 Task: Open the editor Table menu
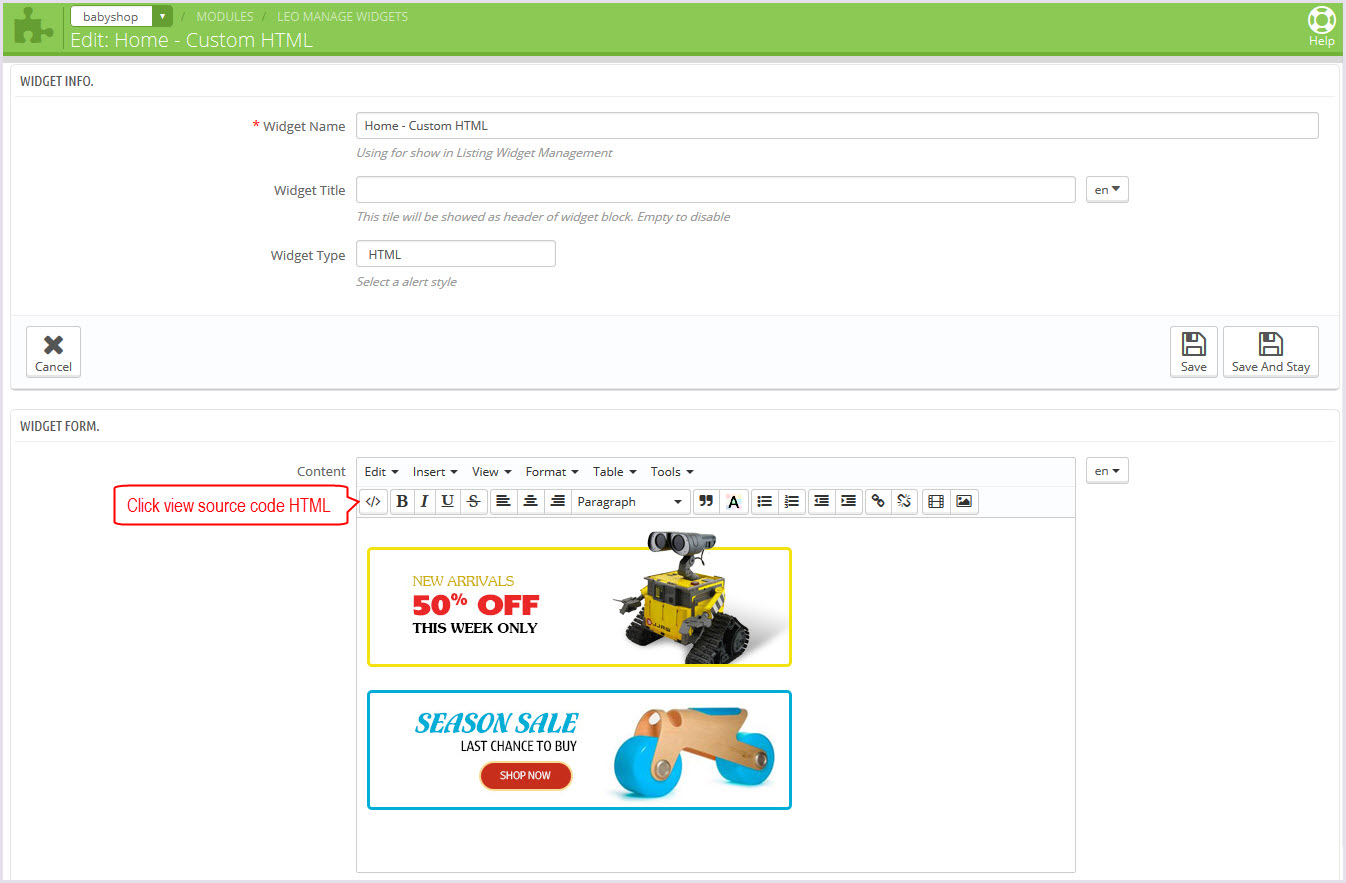[x=614, y=471]
